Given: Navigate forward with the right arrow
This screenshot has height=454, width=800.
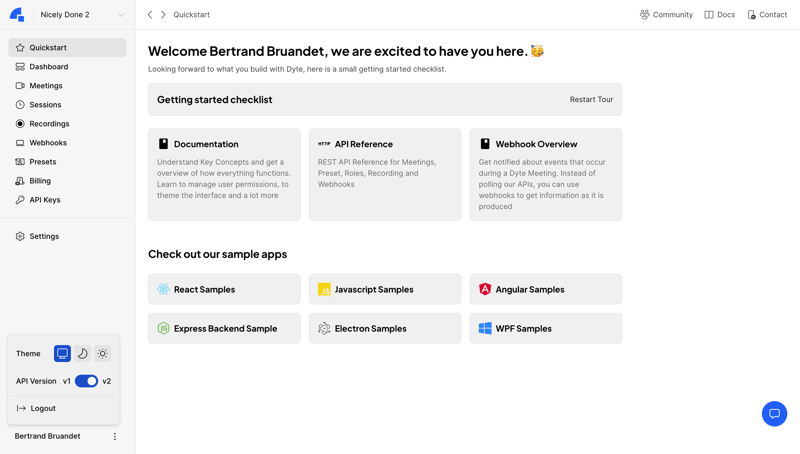Looking at the screenshot, I should [163, 15].
